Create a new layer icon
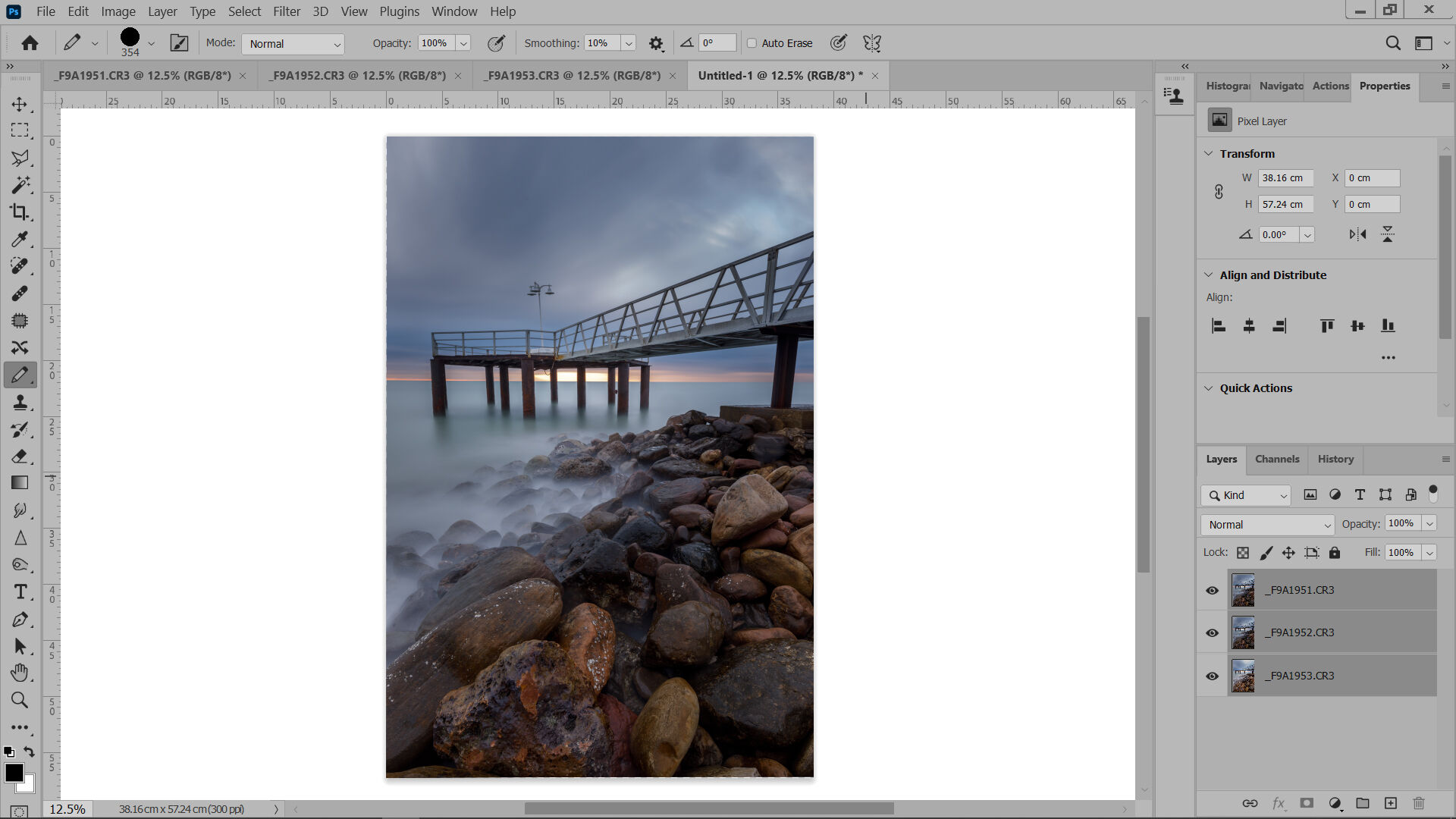This screenshot has width=1456, height=819. click(x=1391, y=803)
